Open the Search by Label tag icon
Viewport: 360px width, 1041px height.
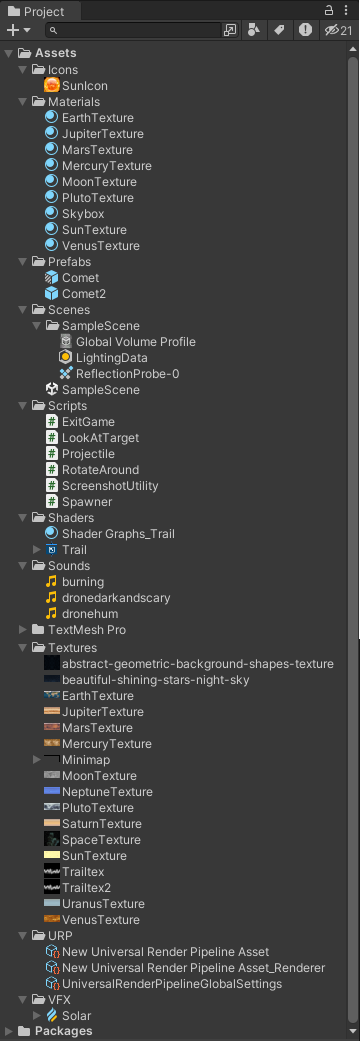tap(279, 30)
